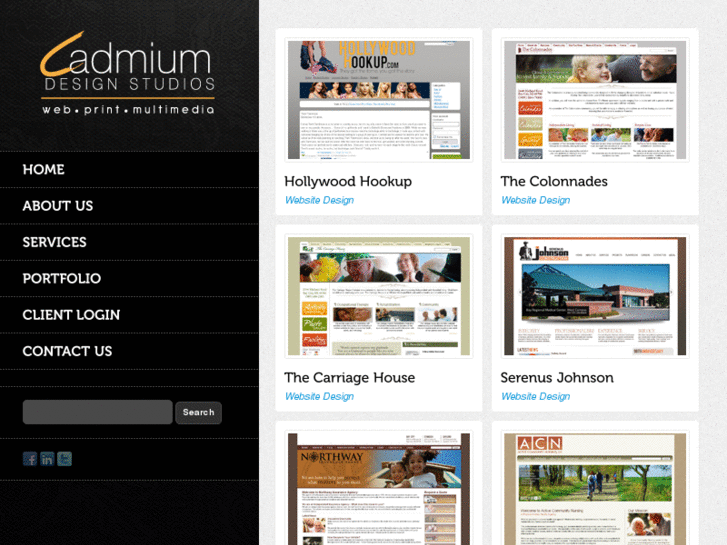Screen dimensions: 727x545
Task: Open the LinkedIn social icon
Action: [47, 459]
